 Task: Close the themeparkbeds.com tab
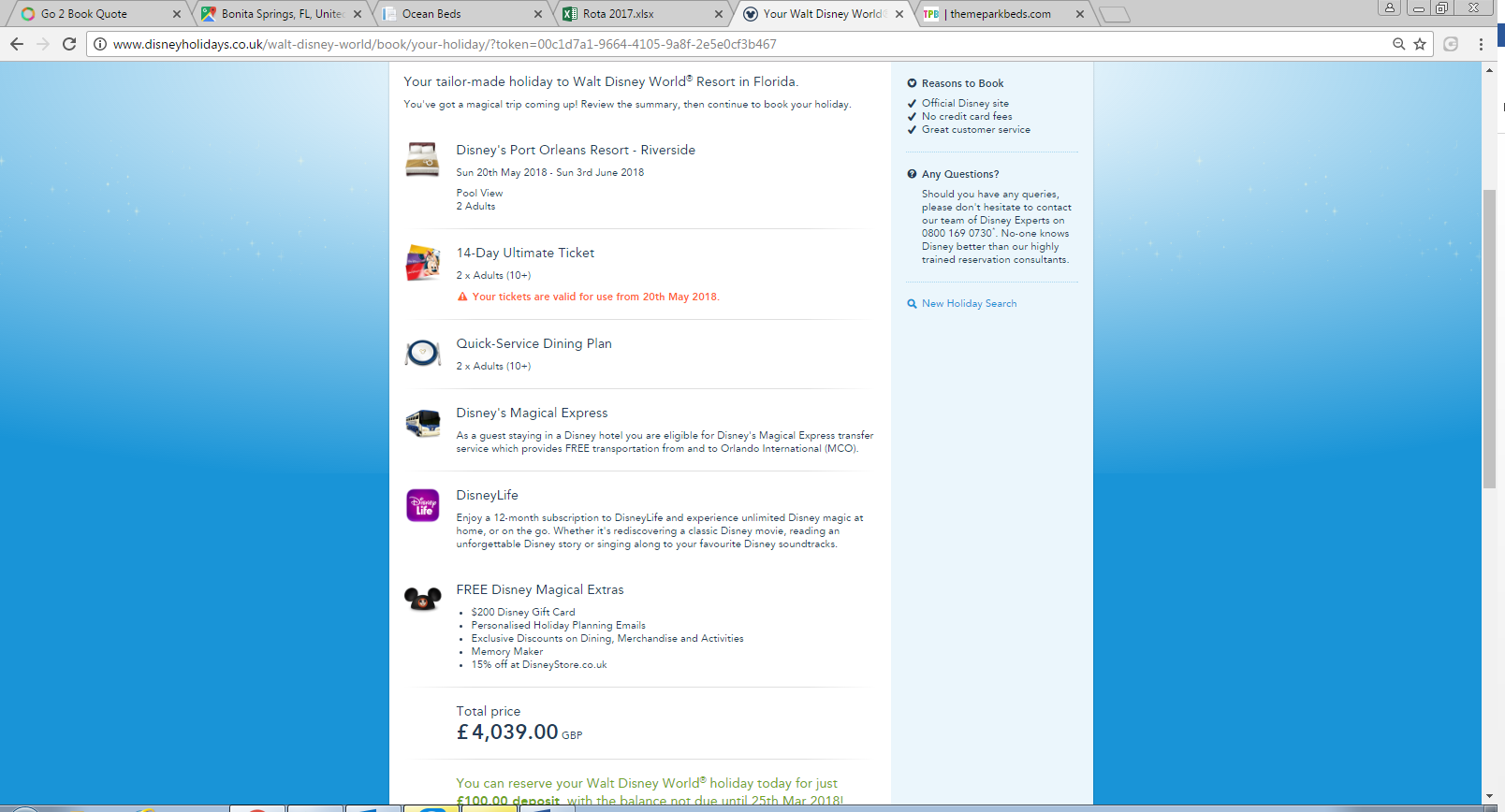pos(1080,14)
